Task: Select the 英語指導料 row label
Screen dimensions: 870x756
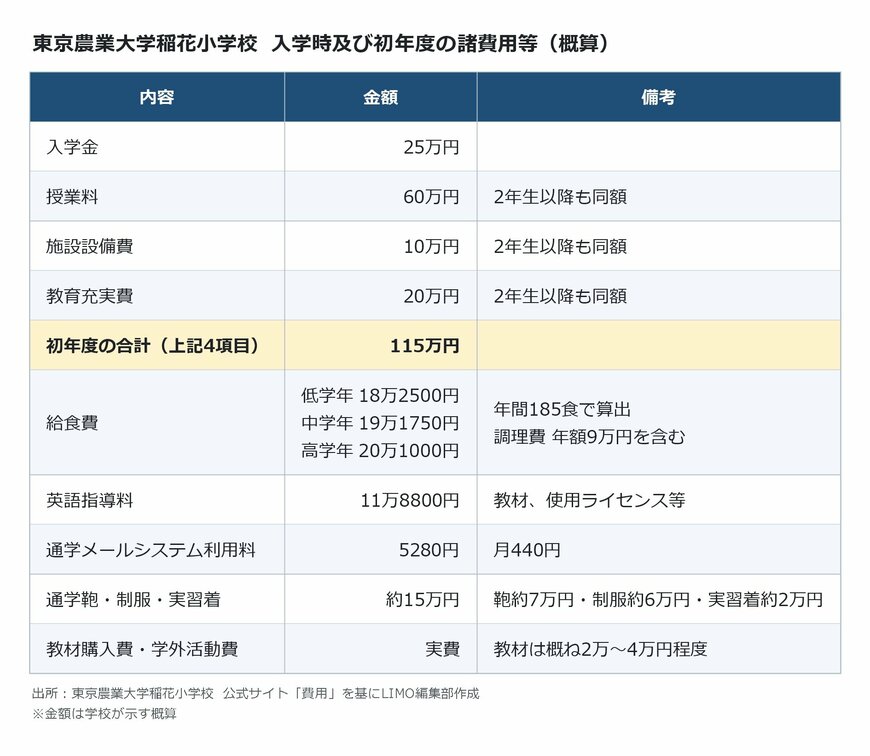Action: [x=89, y=500]
